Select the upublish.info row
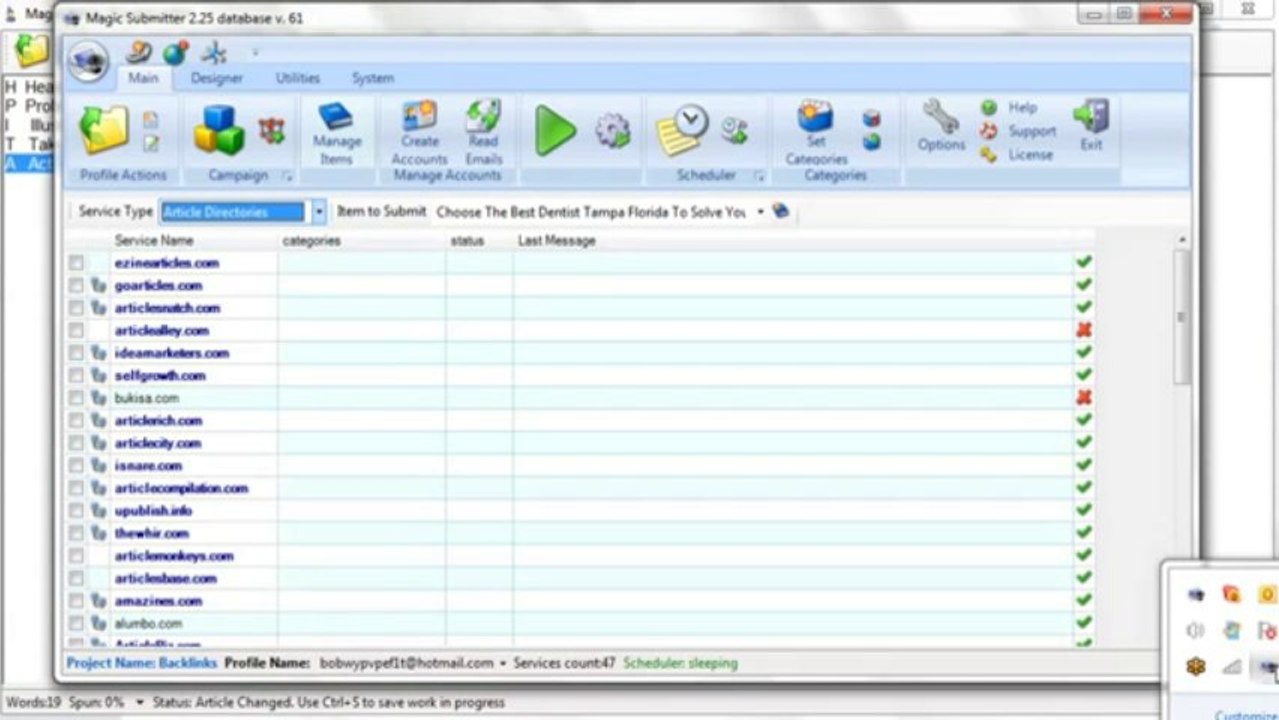Viewport: 1279px width, 720px height. coord(580,511)
